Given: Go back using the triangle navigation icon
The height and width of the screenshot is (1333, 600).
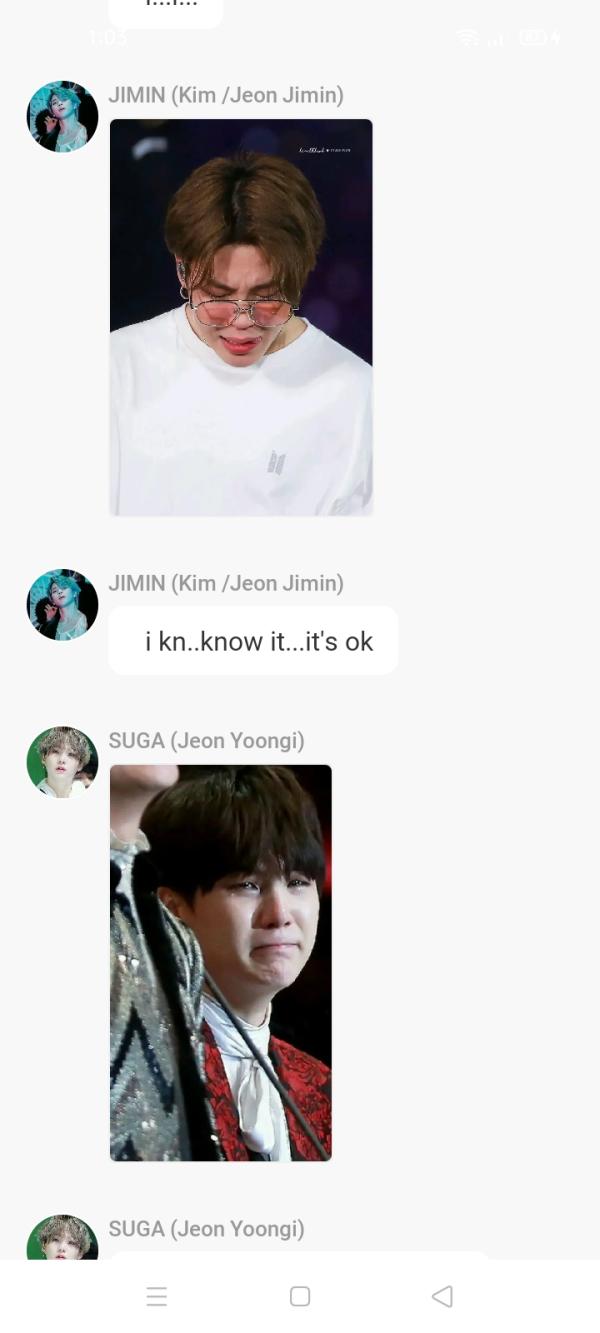Looking at the screenshot, I should 442,1296.
